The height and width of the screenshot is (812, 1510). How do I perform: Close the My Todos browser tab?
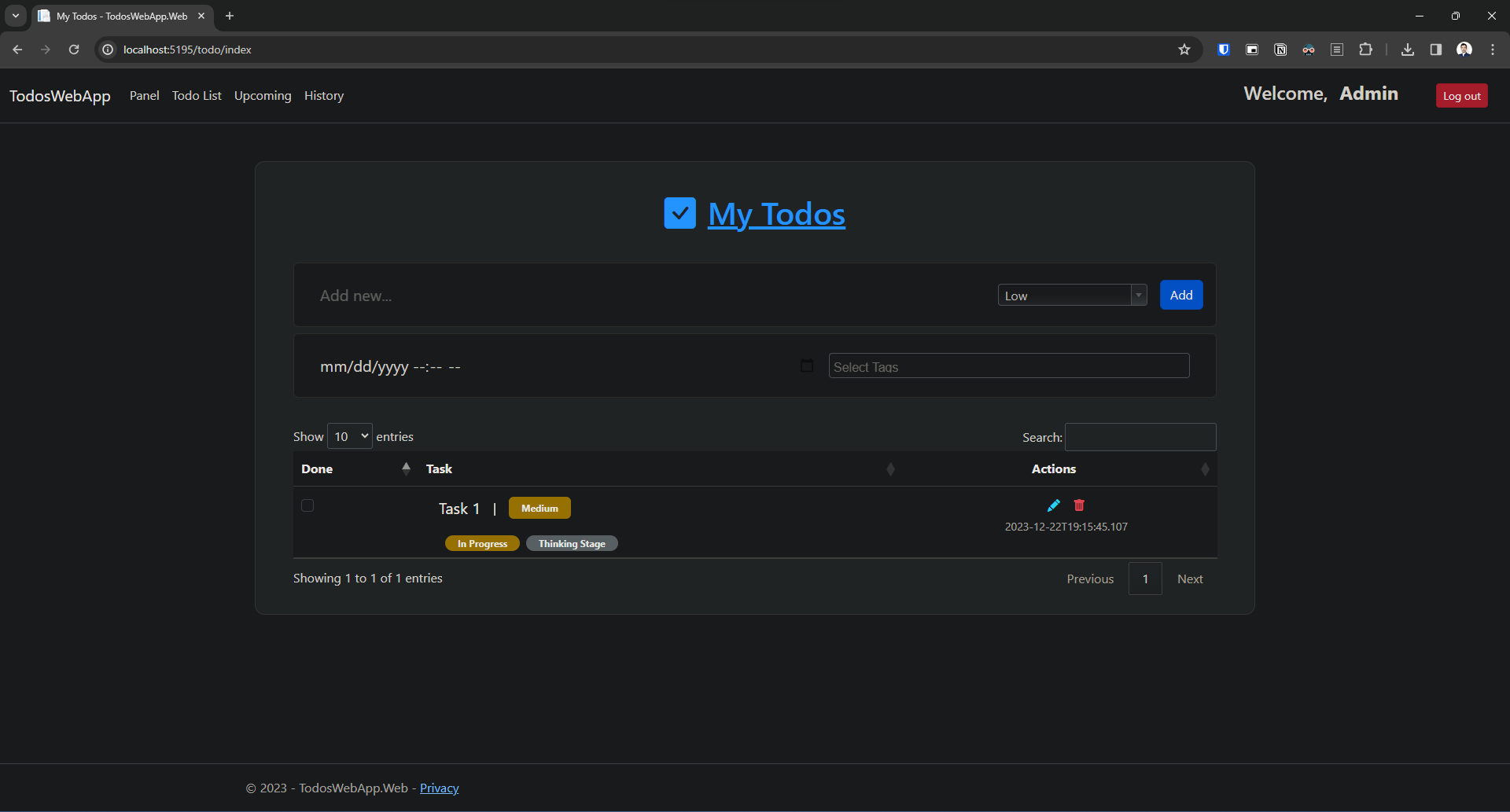tap(201, 16)
